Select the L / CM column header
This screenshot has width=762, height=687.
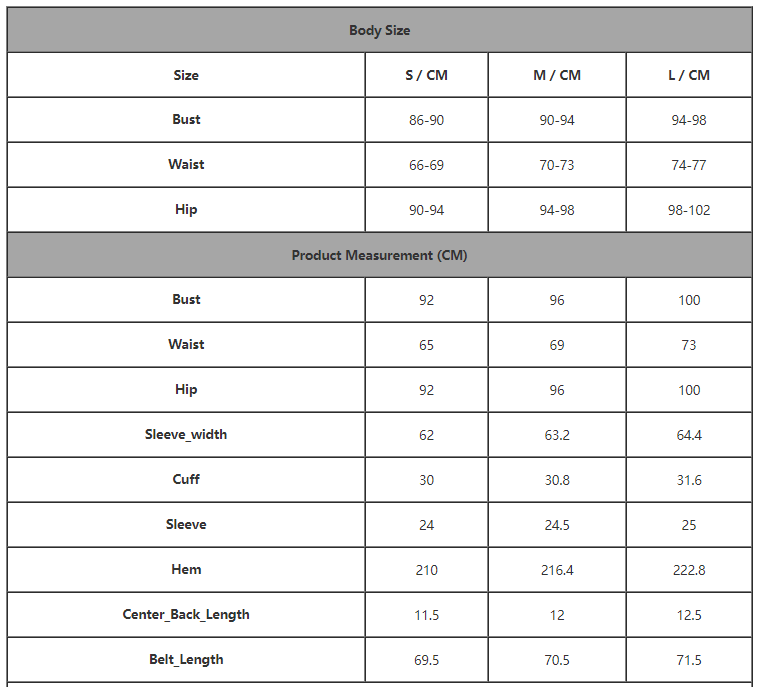(689, 75)
